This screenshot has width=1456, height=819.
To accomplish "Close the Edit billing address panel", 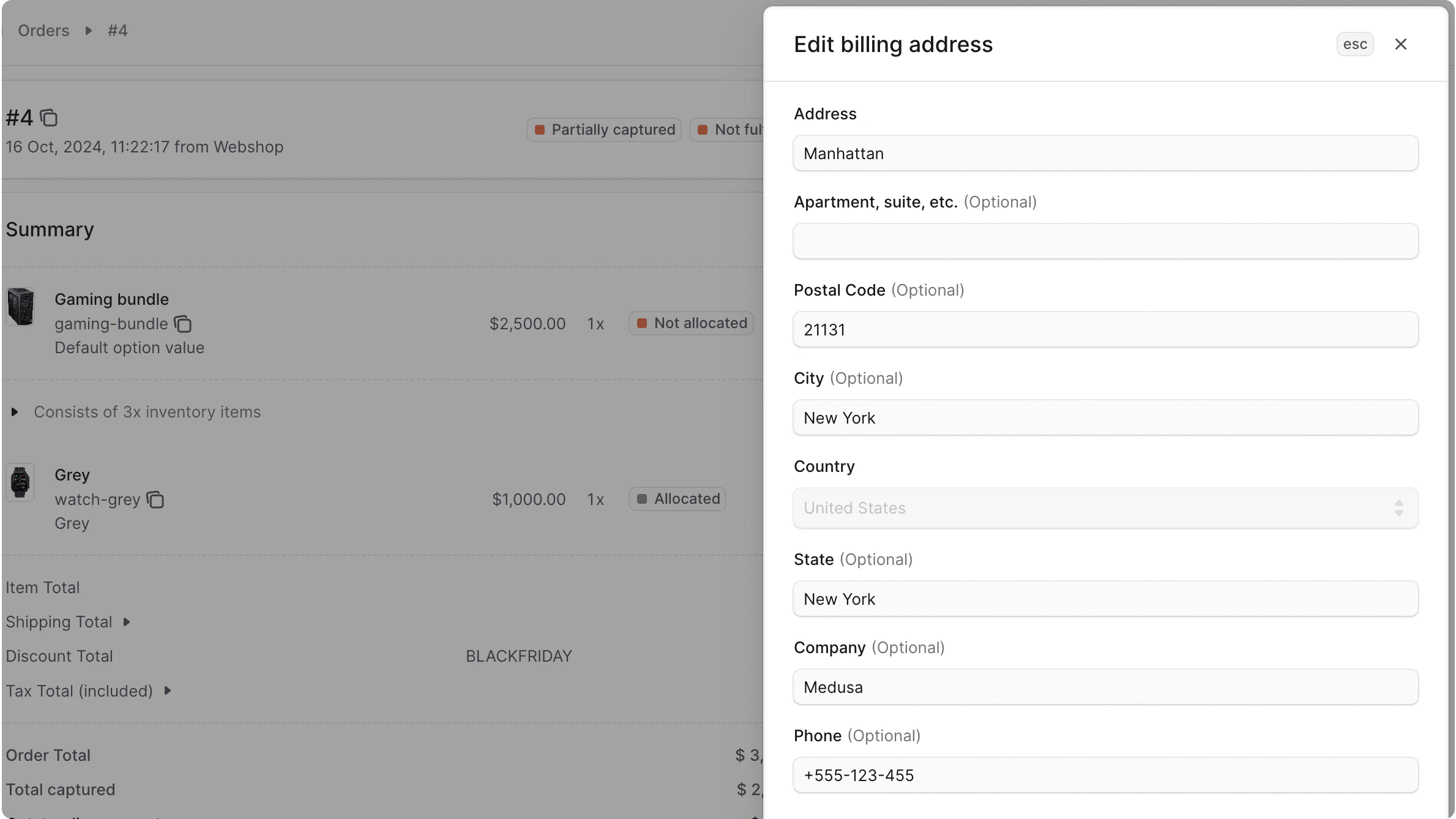I will [x=1401, y=43].
